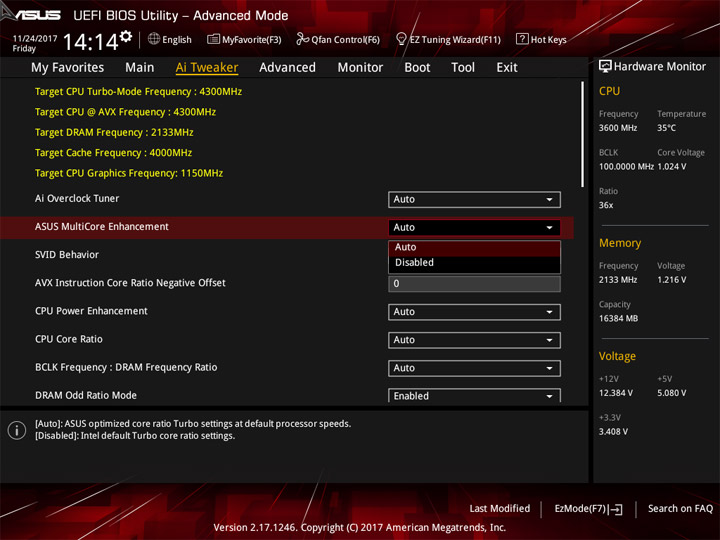The image size is (720, 540).
Task: Click the 14:14 clock time
Action: (x=91, y=43)
